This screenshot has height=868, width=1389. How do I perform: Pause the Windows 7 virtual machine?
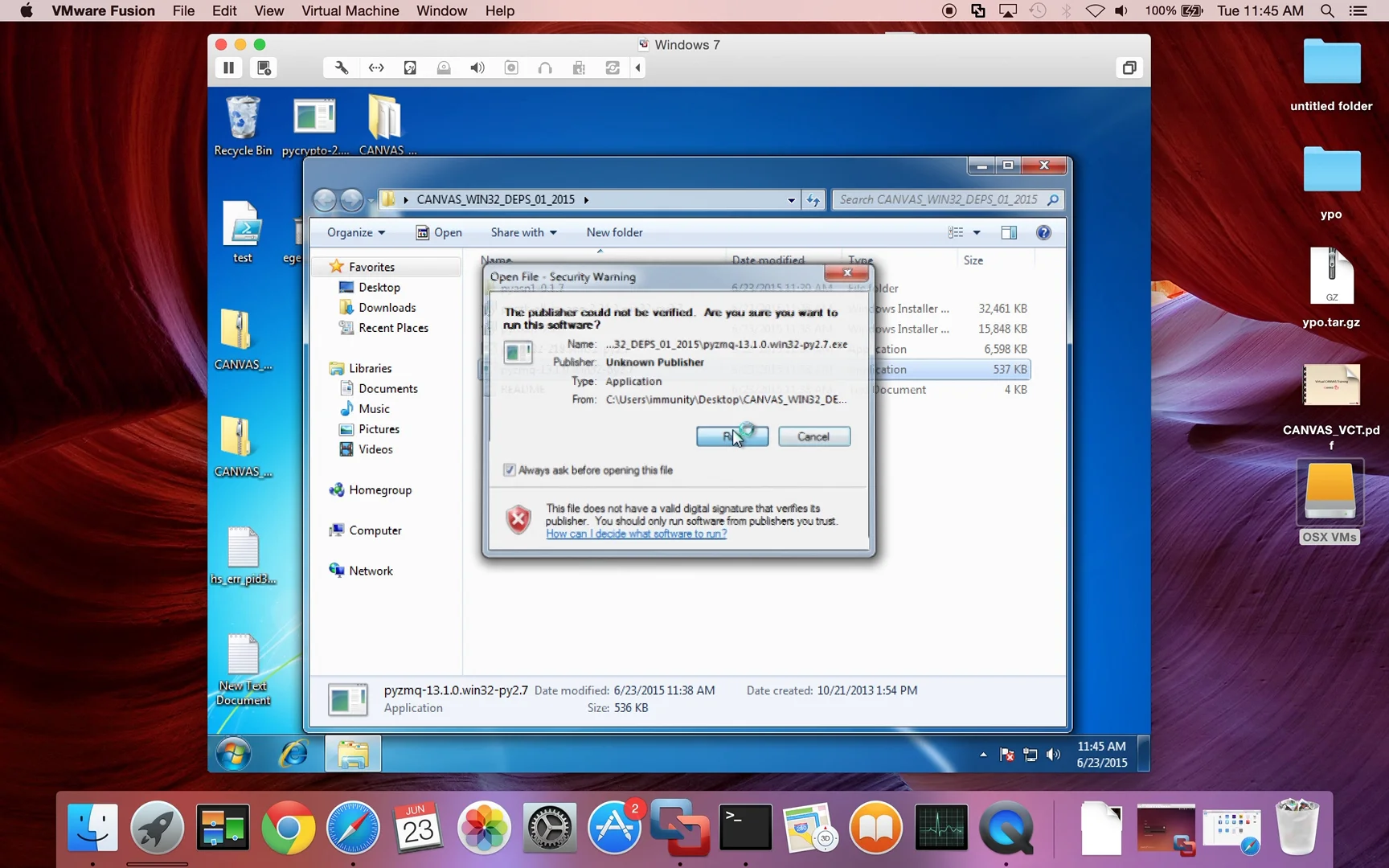click(229, 68)
